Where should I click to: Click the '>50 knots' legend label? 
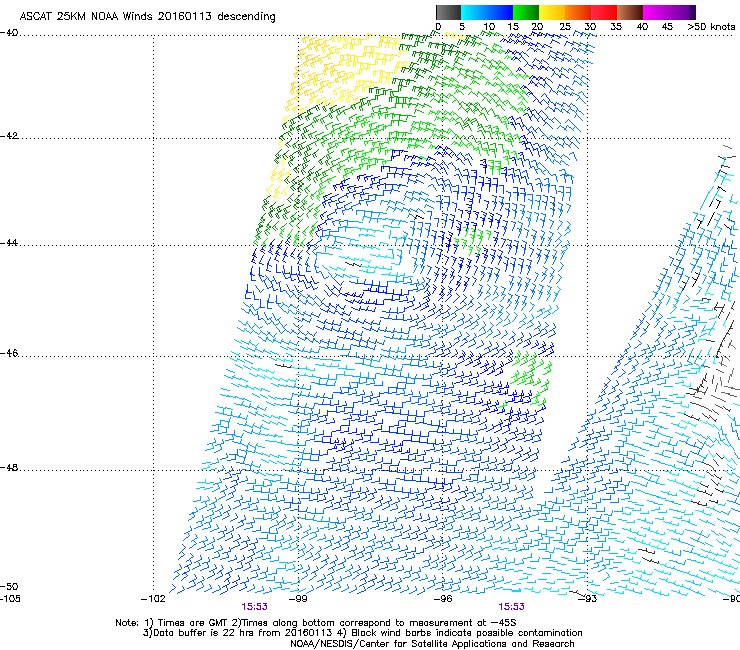711,27
